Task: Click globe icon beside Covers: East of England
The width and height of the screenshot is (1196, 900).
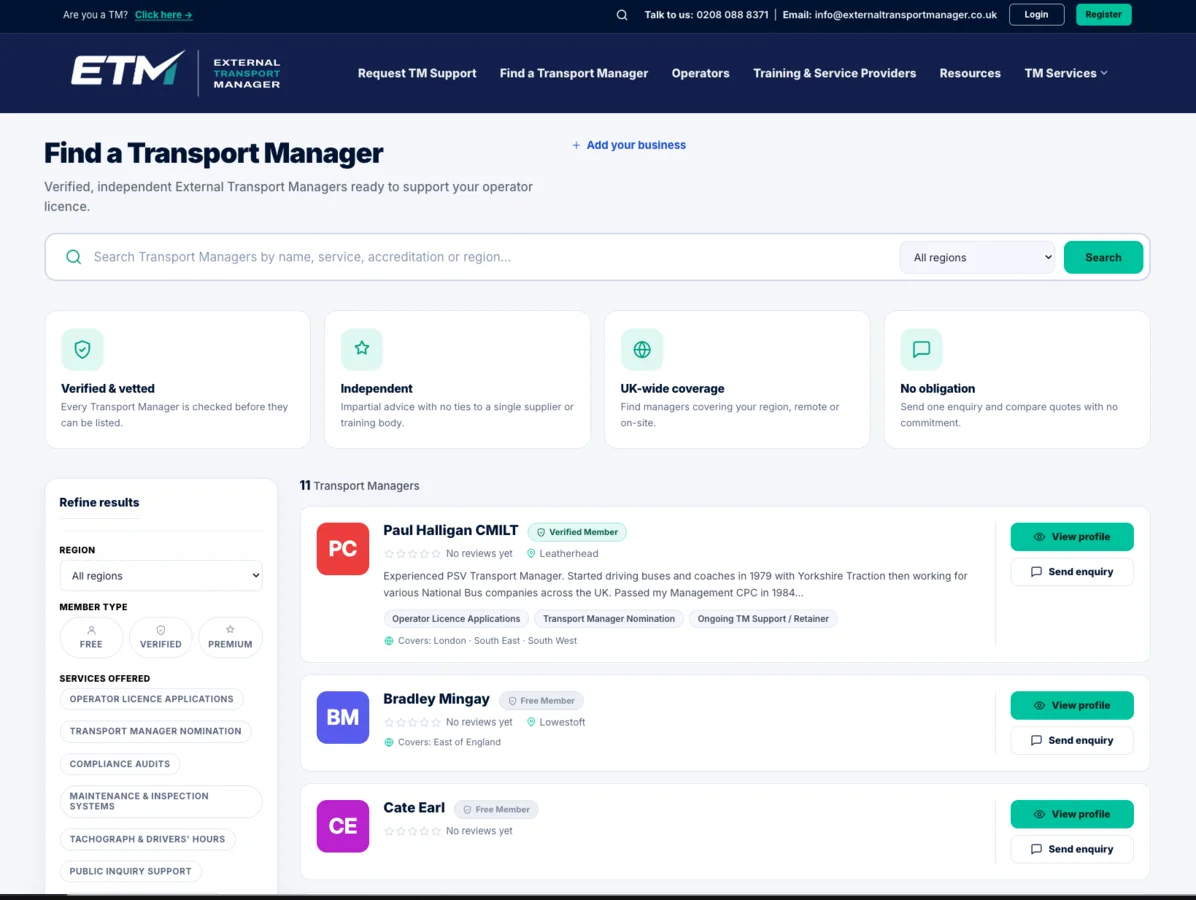Action: (389, 742)
